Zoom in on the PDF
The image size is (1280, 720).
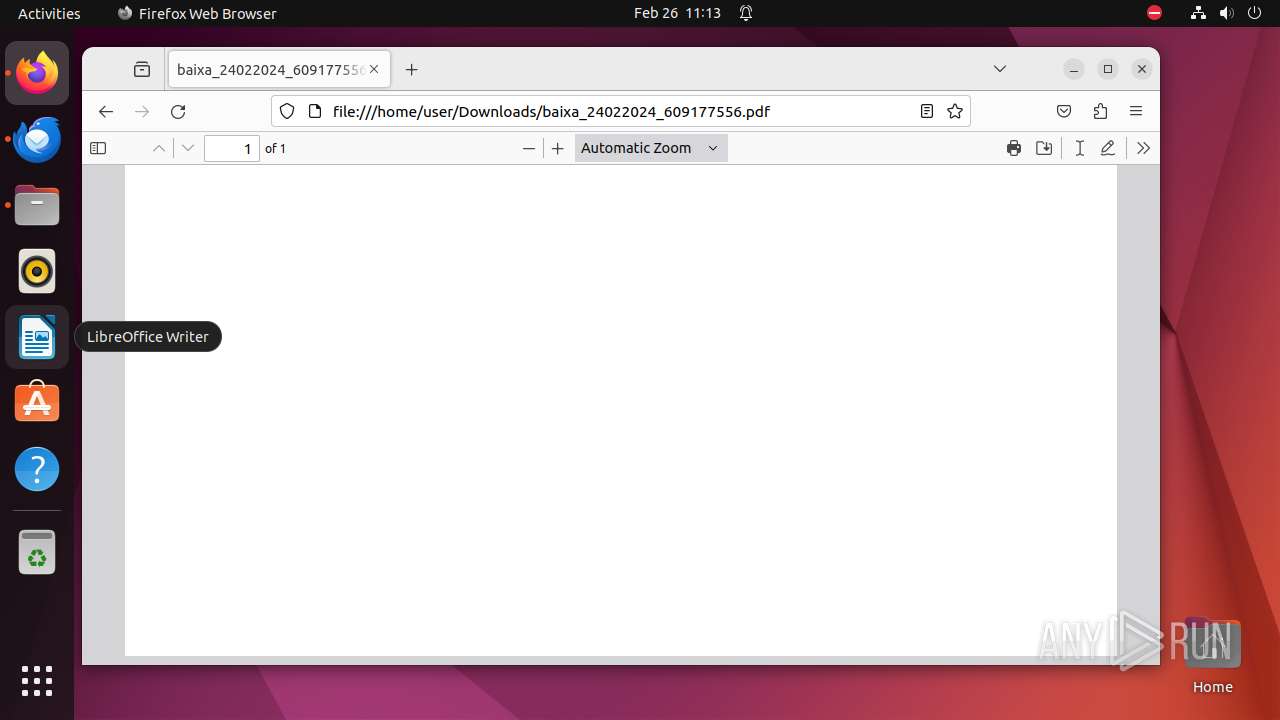coord(558,148)
